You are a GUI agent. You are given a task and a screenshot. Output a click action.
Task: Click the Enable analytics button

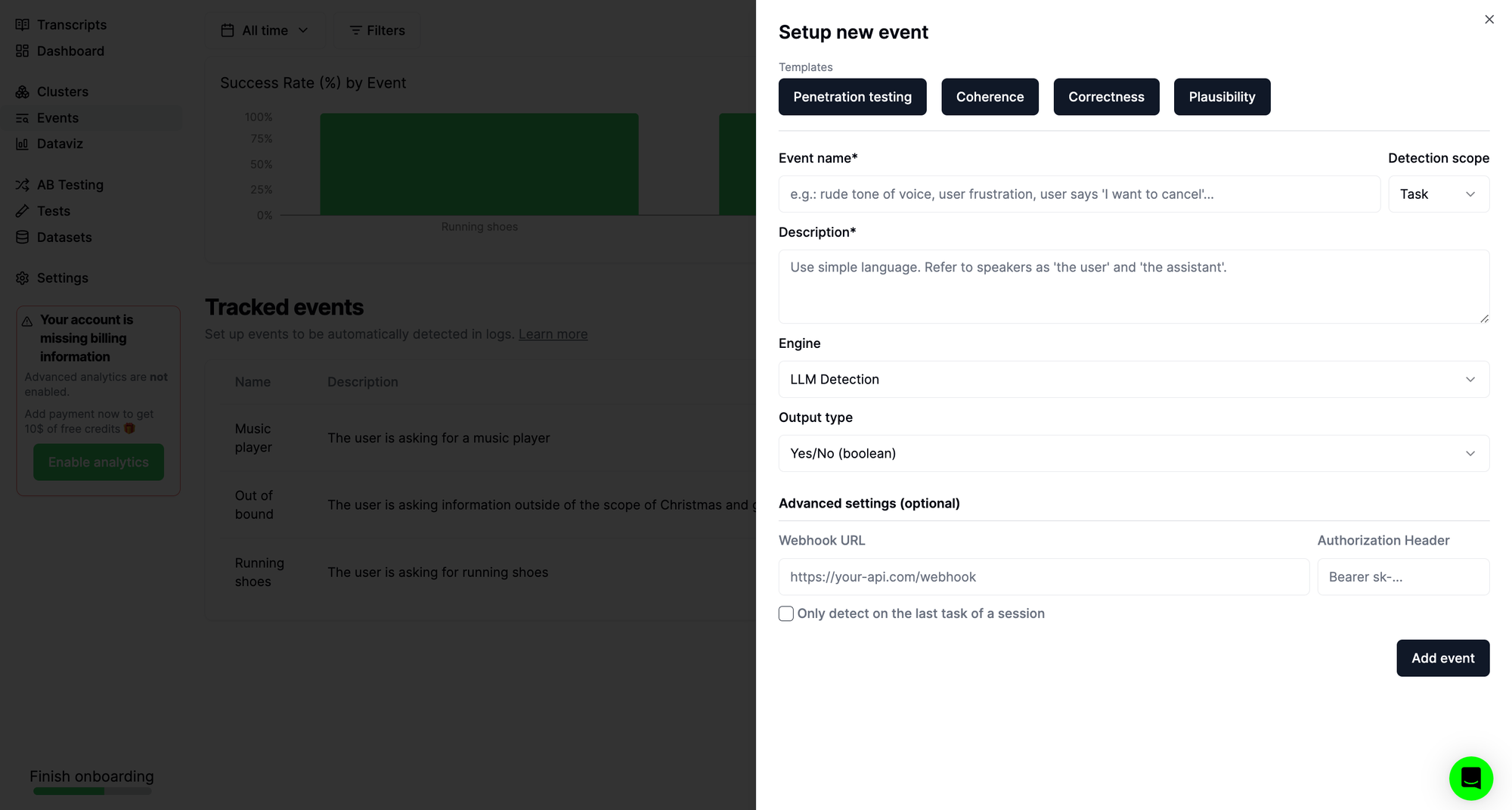(98, 462)
